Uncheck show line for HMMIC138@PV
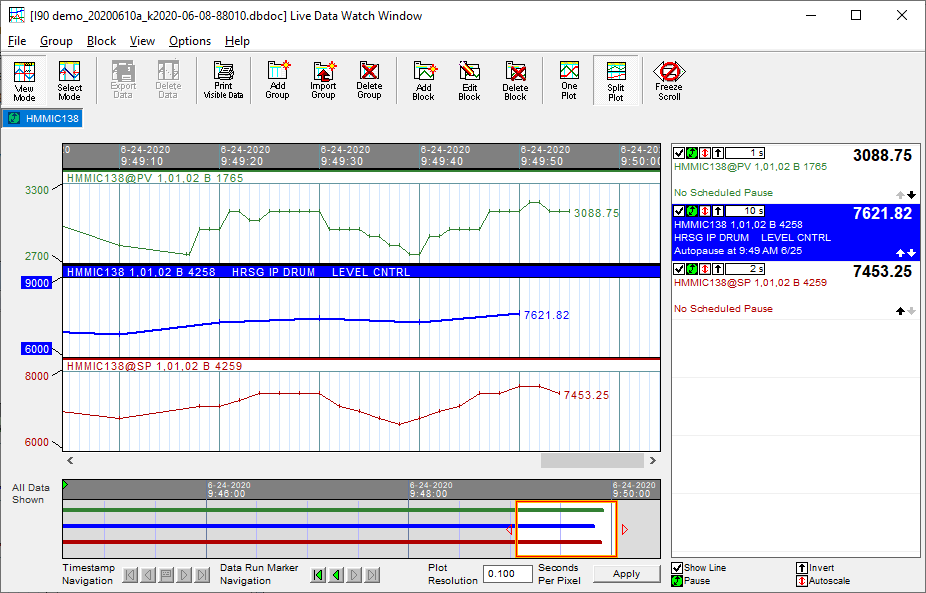Screen dimensions: 926x593 [x=680, y=153]
